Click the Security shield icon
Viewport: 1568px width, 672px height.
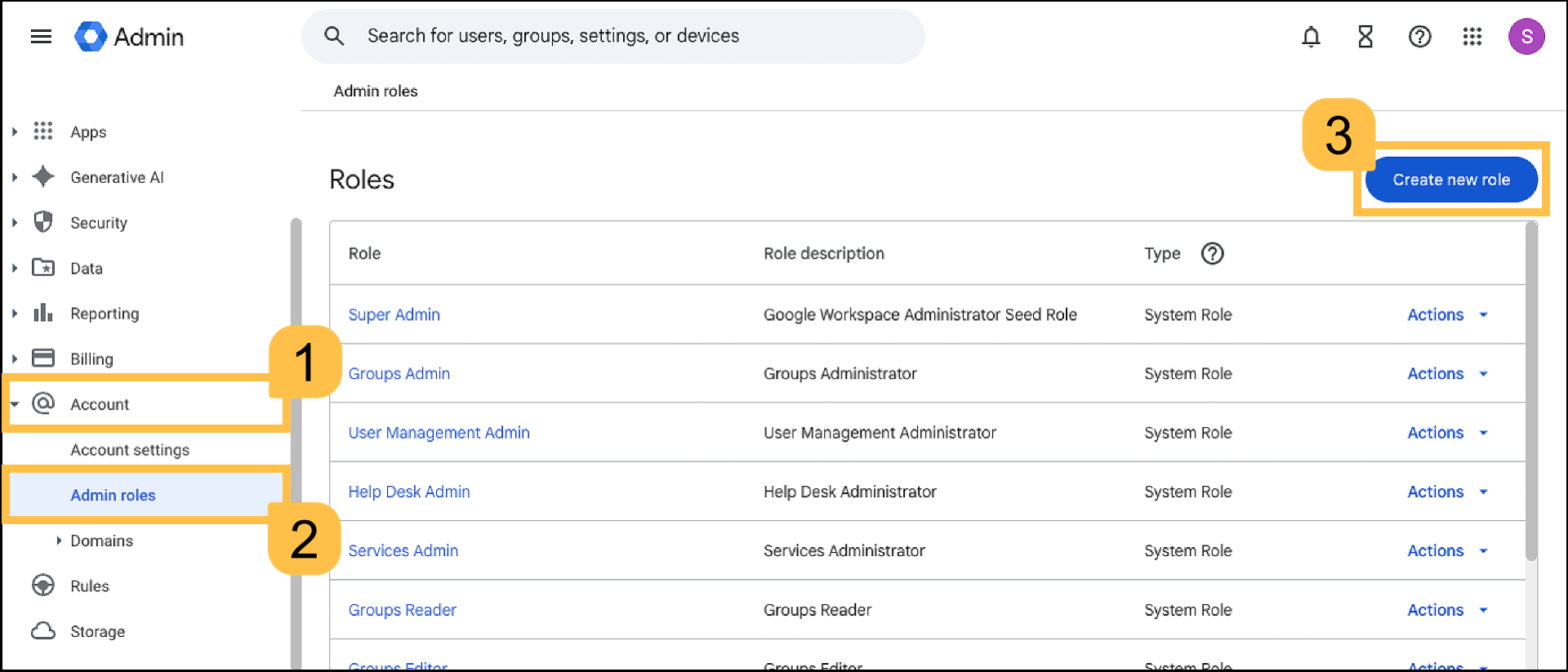[43, 222]
